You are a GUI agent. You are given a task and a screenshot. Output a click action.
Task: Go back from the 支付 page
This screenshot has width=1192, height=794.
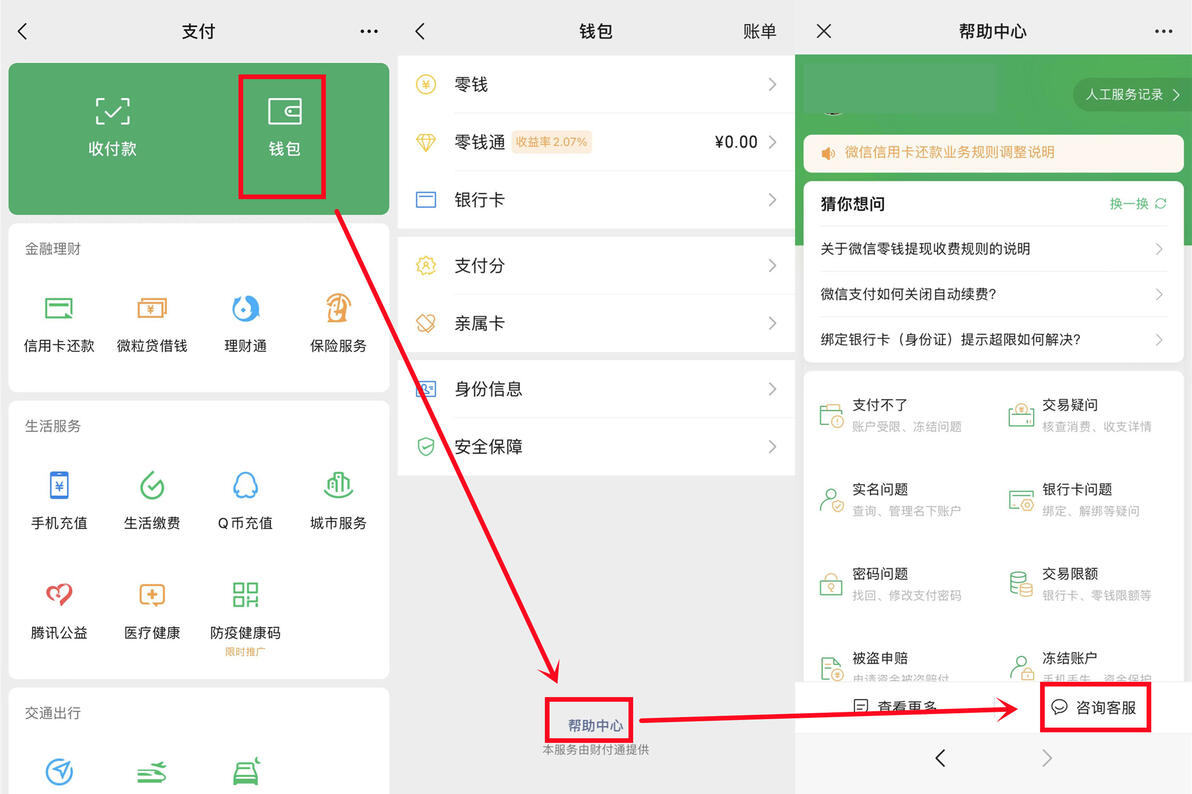click(23, 31)
